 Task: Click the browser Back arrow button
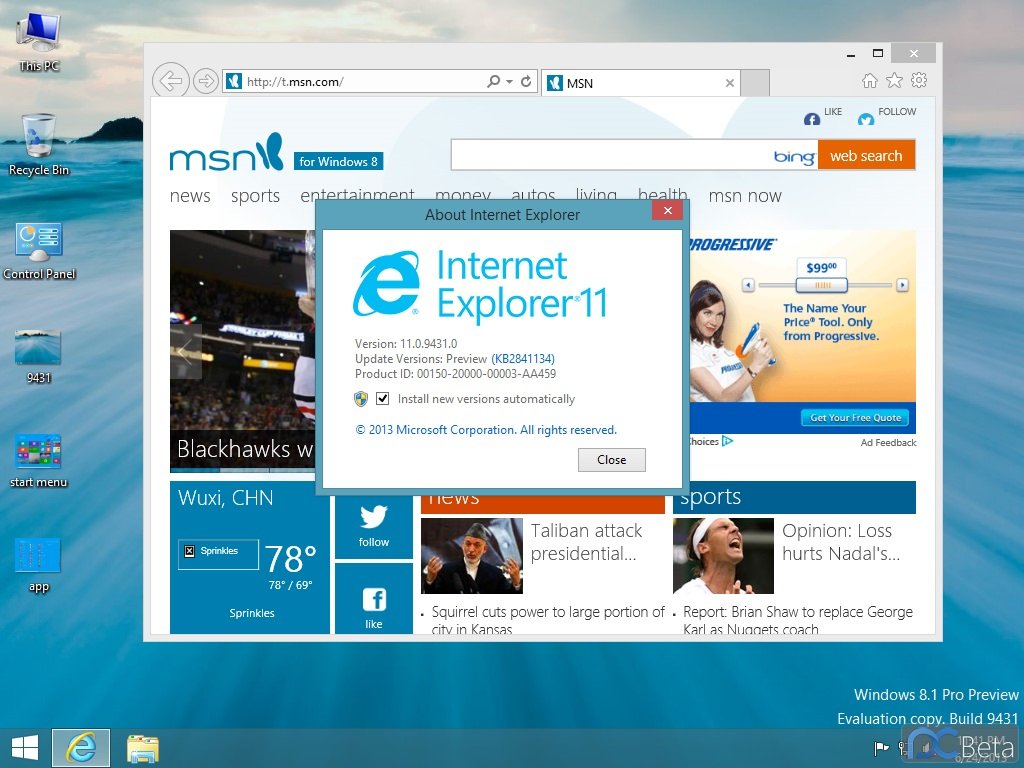pos(171,81)
